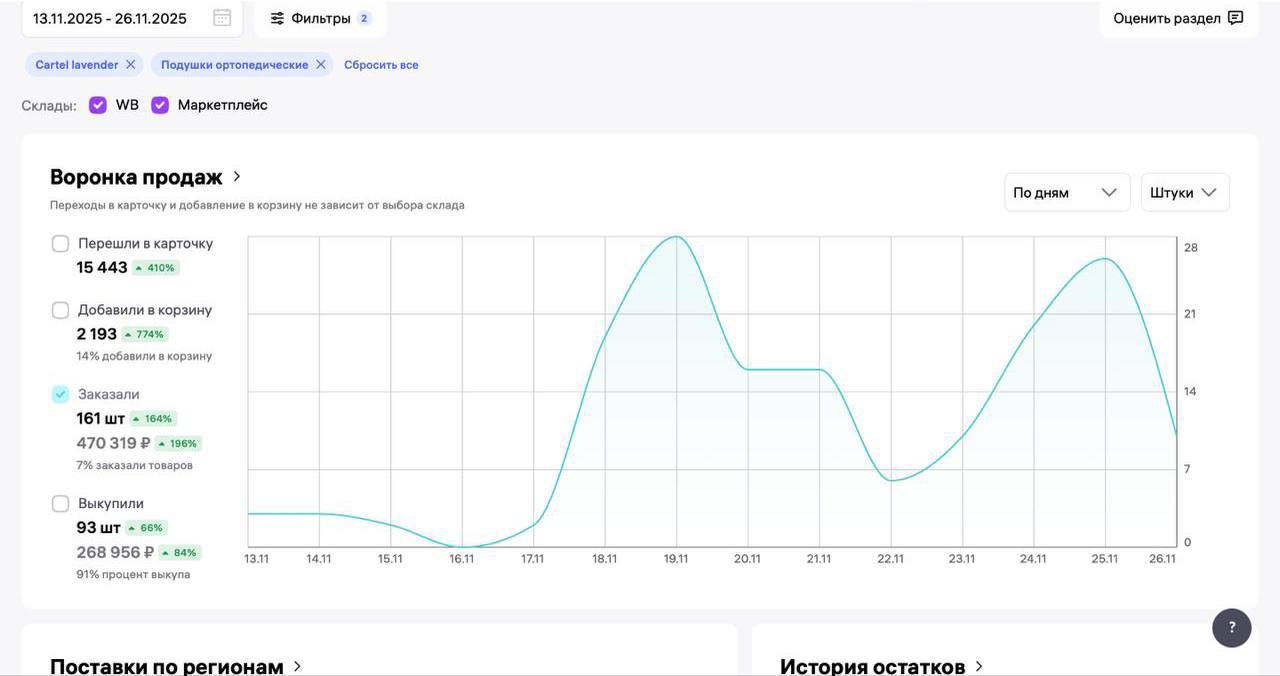
Task: Click the date range input field
Action: tap(110, 18)
